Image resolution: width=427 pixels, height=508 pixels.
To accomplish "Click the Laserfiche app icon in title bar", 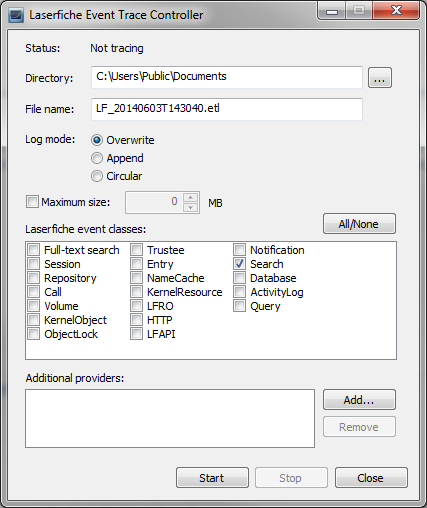I will pyautogui.click(x=16, y=15).
